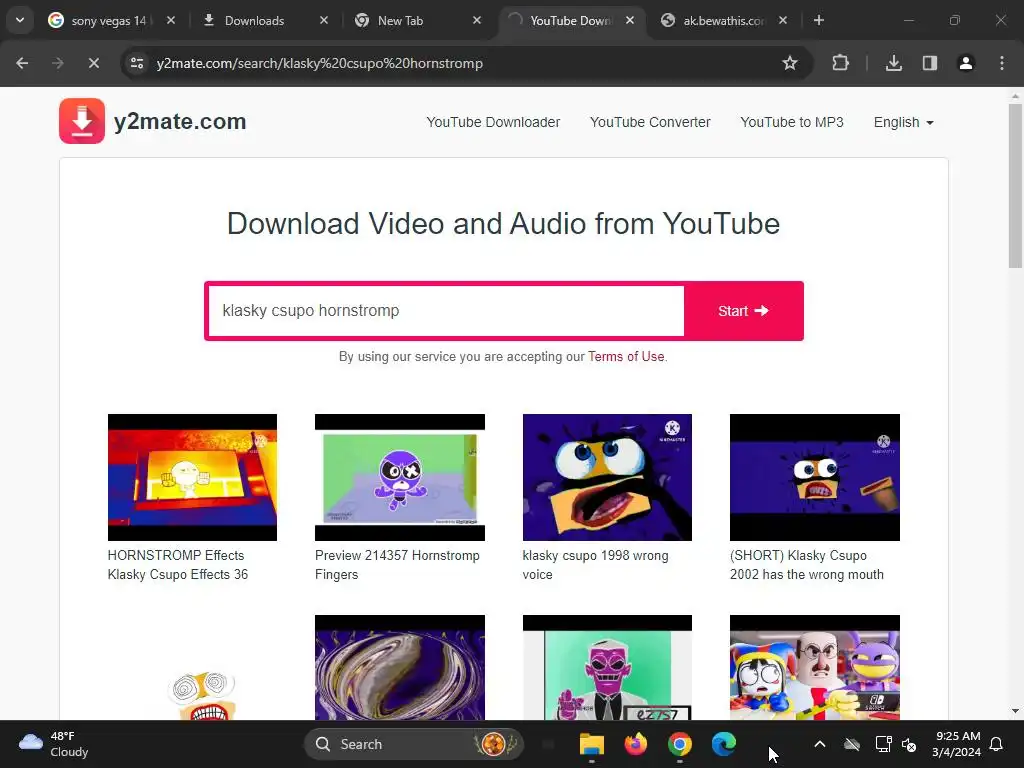Open the notifications bell in system tray
Viewport: 1024px width, 768px height.
pos(996,744)
